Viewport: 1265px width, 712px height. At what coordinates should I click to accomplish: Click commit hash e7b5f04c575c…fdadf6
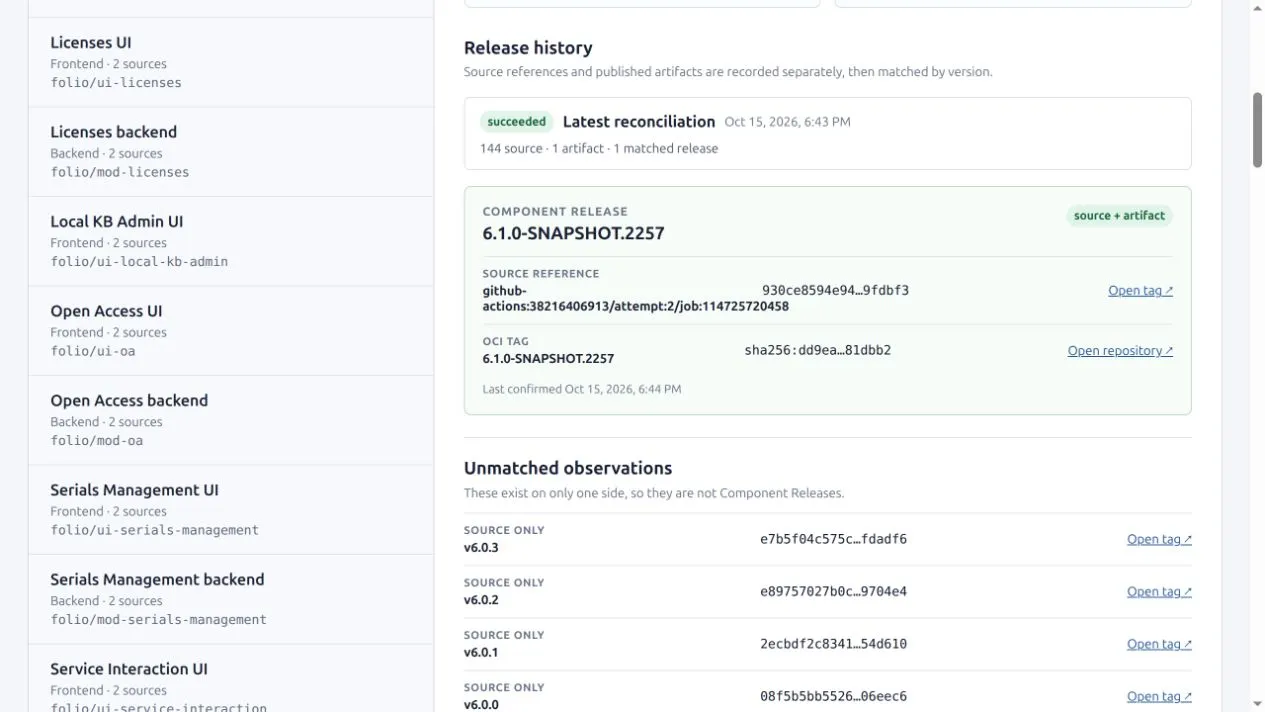coord(833,539)
